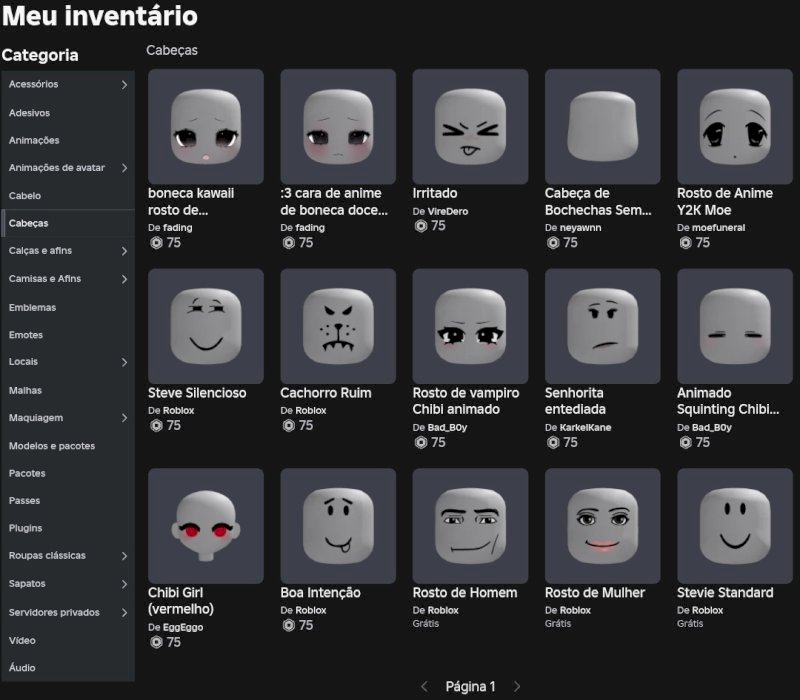The image size is (800, 700).
Task: Open the Adesivos category
Action: (x=68, y=113)
